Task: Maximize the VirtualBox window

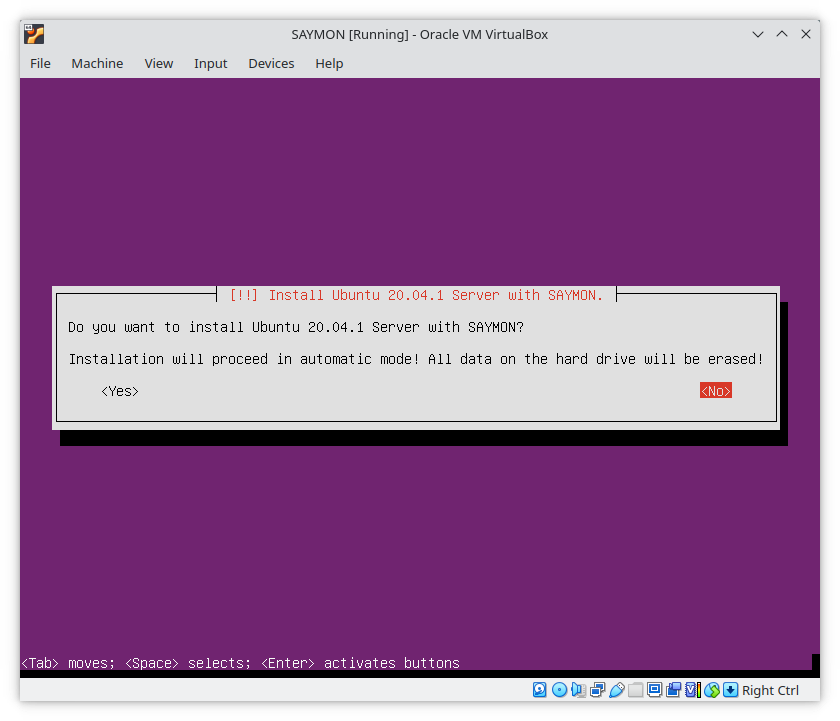Action: [782, 34]
